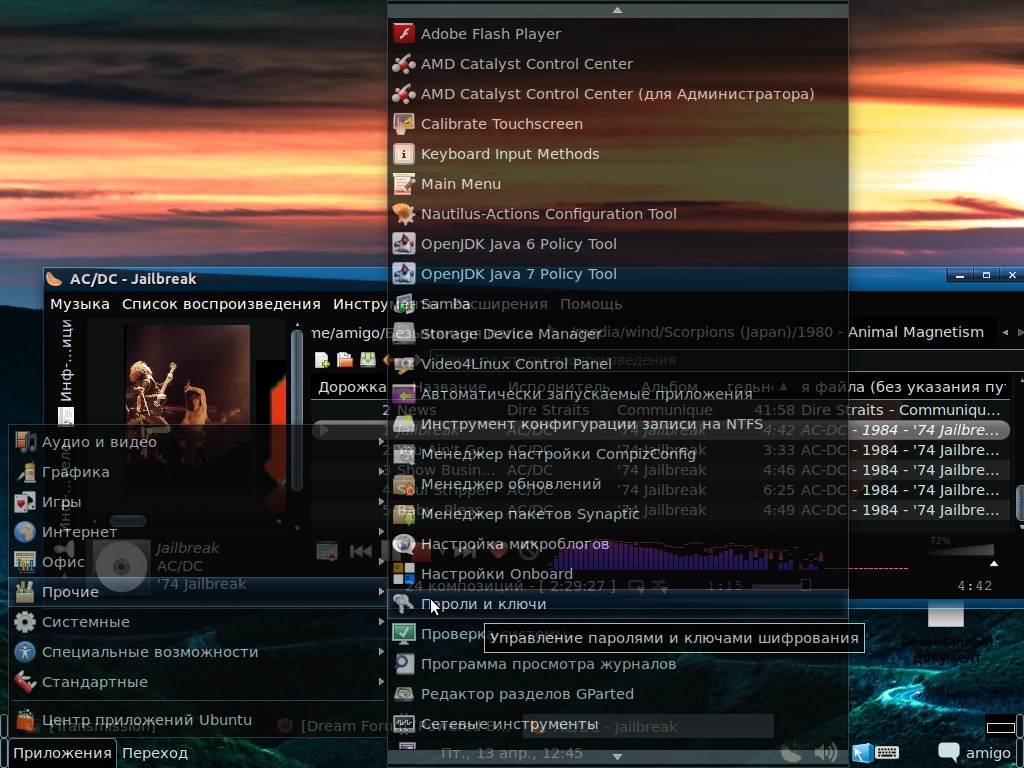
Task: Click open folder icon in player toolbar
Action: 345,360
